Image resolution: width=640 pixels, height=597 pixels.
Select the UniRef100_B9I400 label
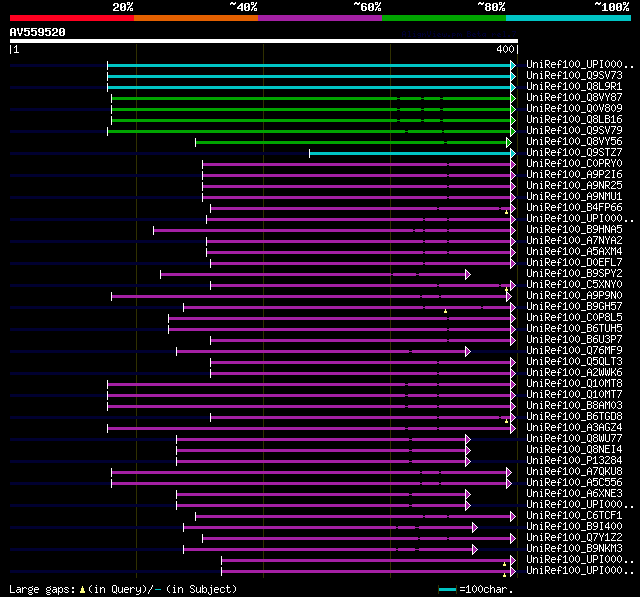point(574,527)
